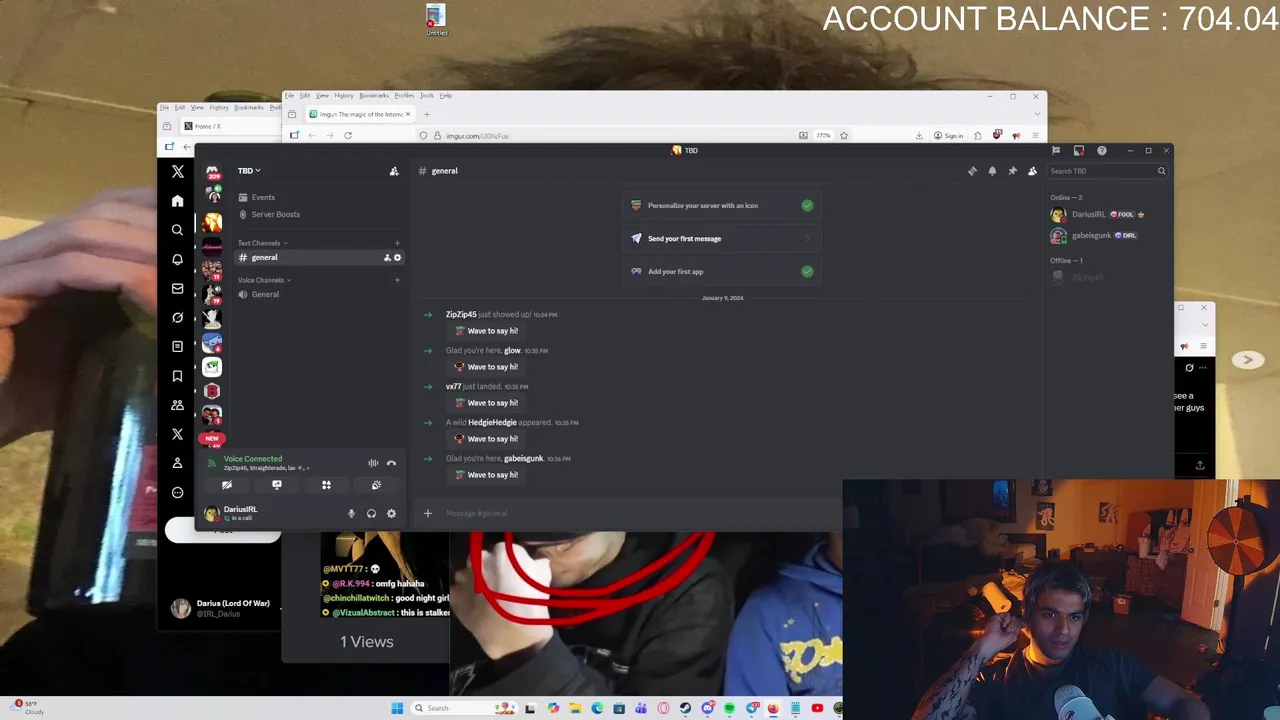Wave to say hi to vx77
This screenshot has height=720, width=1280.
486,403
